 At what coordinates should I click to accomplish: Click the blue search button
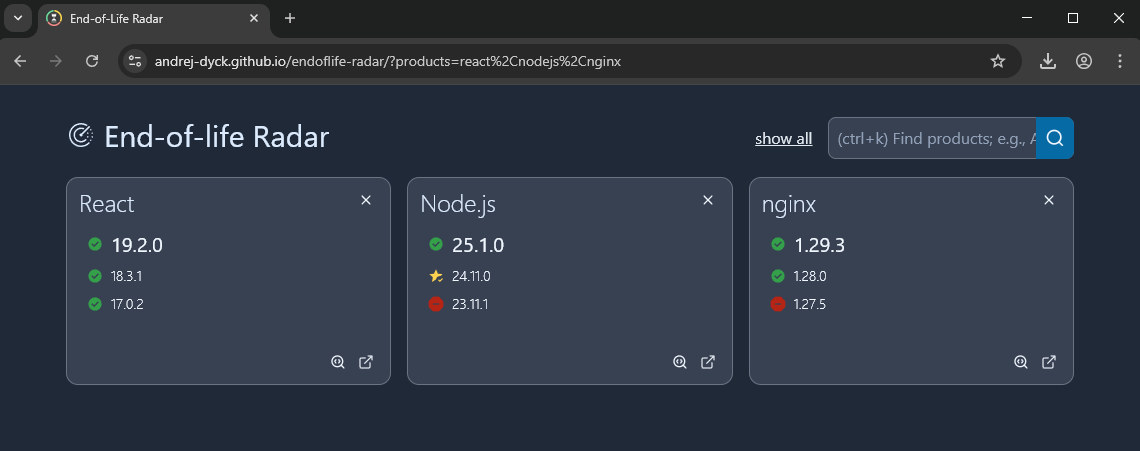(x=1055, y=138)
